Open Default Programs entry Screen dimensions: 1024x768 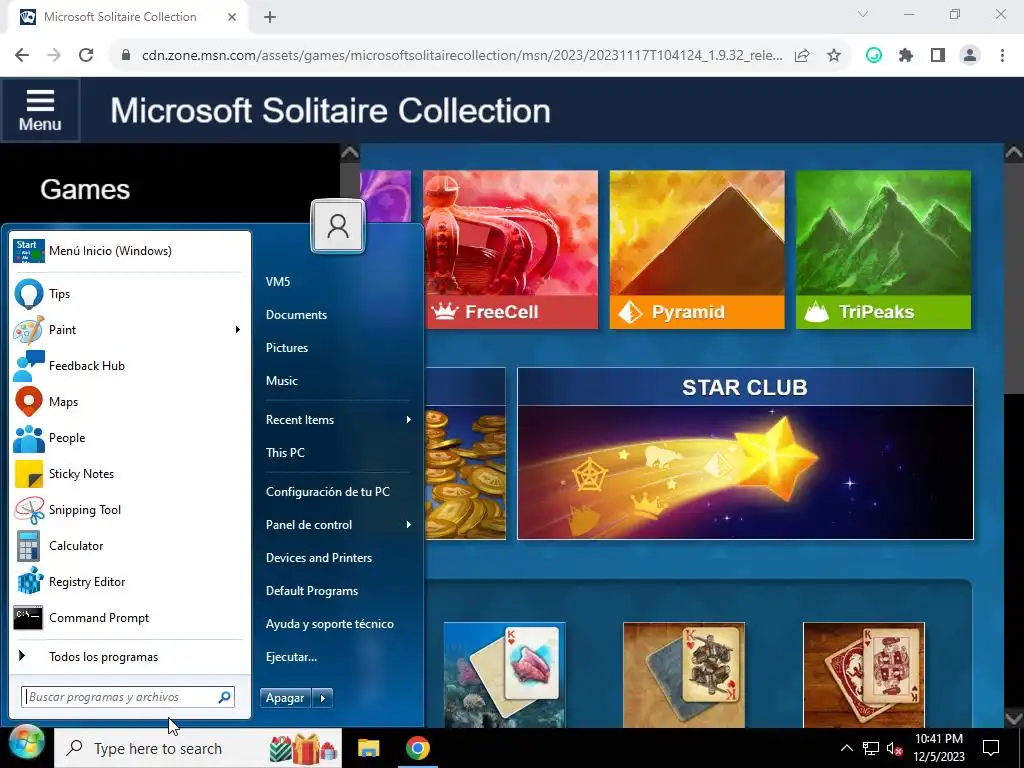(x=312, y=591)
